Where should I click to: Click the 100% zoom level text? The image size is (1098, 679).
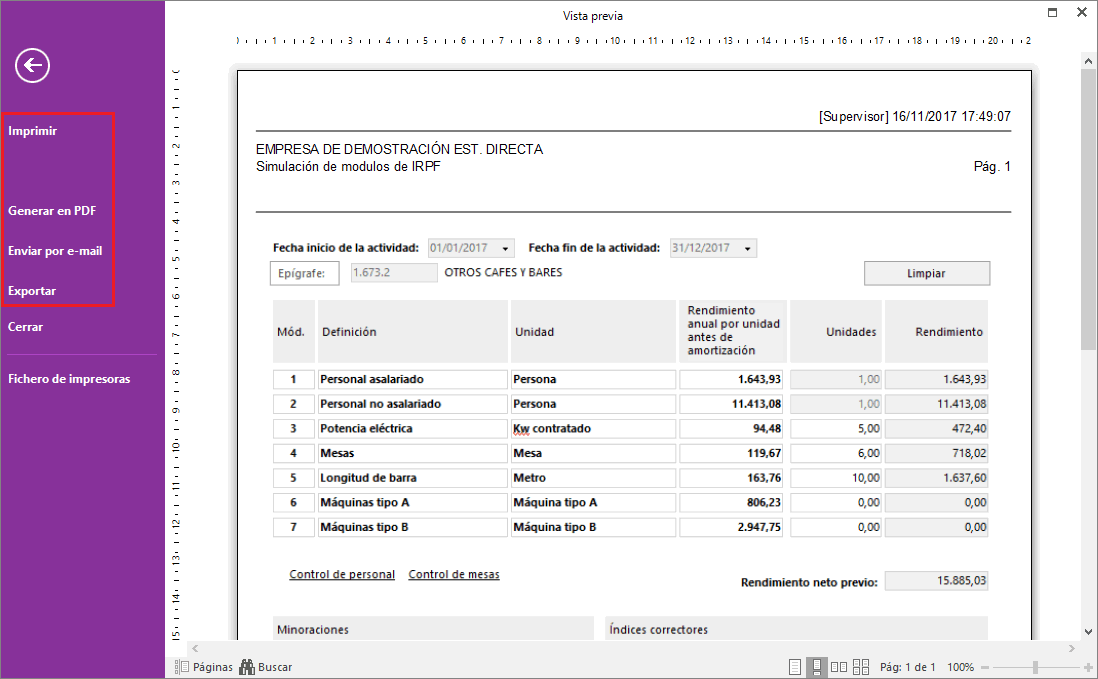coord(960,667)
